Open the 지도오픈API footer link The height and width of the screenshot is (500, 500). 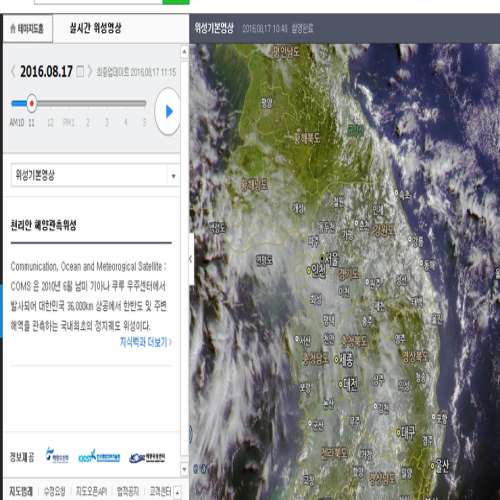pyautogui.click(x=91, y=491)
